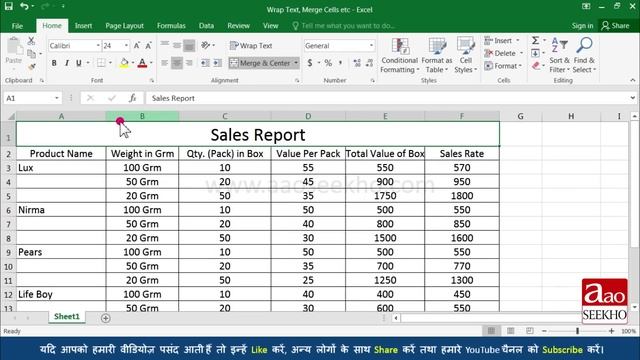Add a new sheet with plus icon
The image size is (640, 360).
tap(105, 318)
